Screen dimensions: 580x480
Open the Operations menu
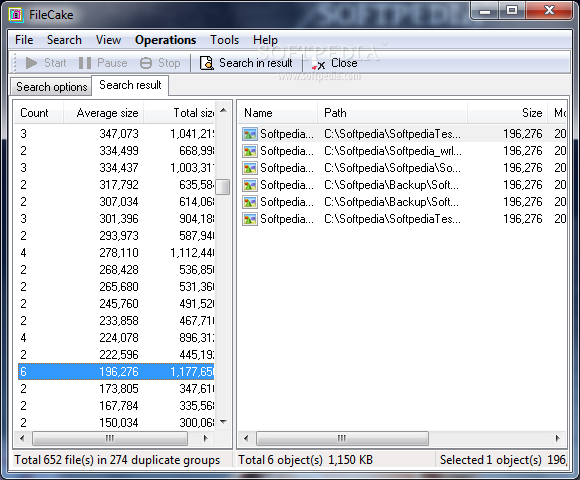click(165, 40)
